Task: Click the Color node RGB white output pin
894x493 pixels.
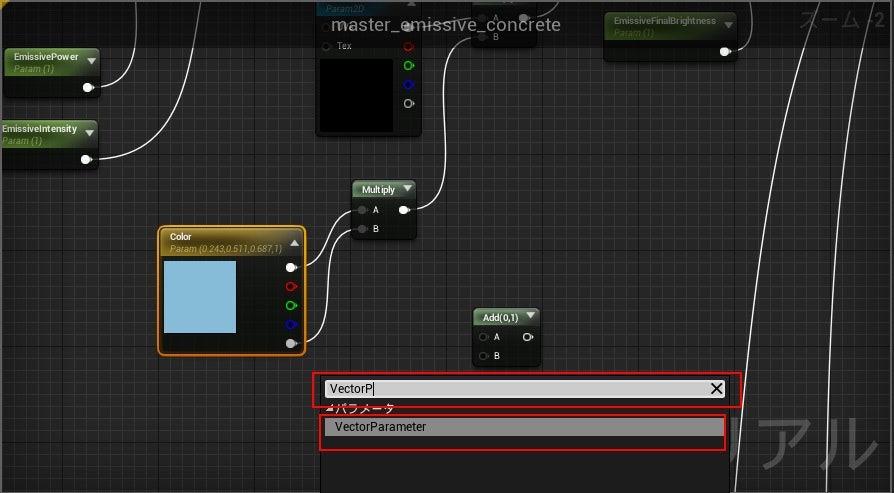Action: click(291, 267)
